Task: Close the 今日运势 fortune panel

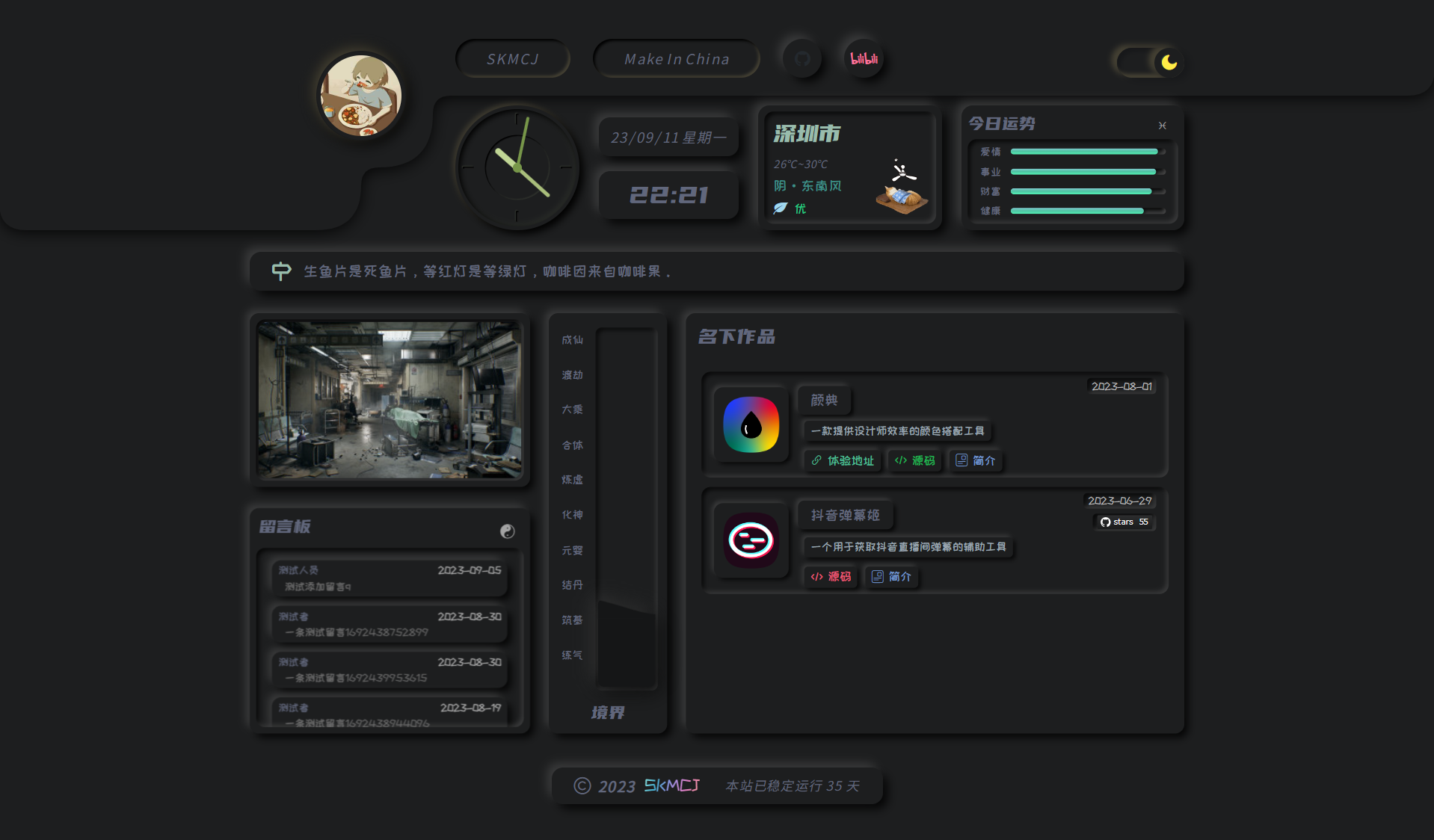Action: coord(1162,126)
